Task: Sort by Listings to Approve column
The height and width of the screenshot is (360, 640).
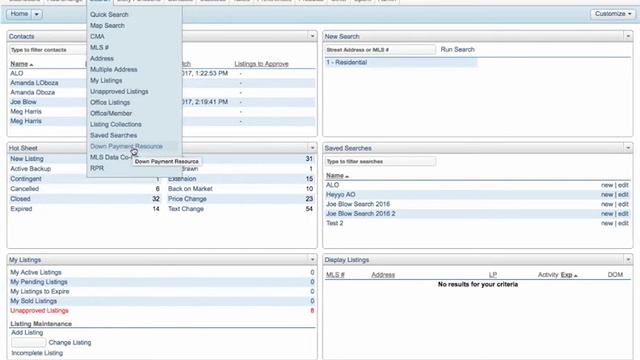Action: pos(261,64)
